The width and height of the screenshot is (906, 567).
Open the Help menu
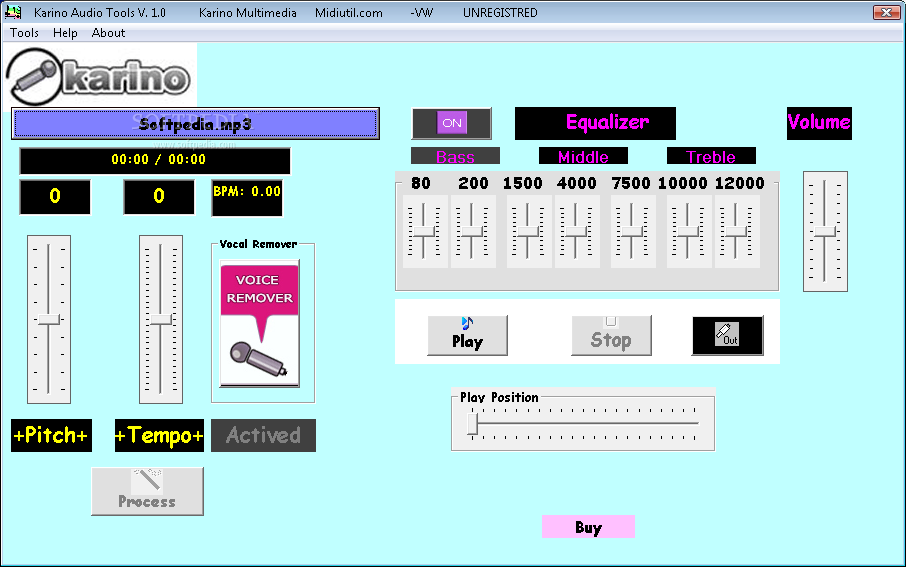65,33
